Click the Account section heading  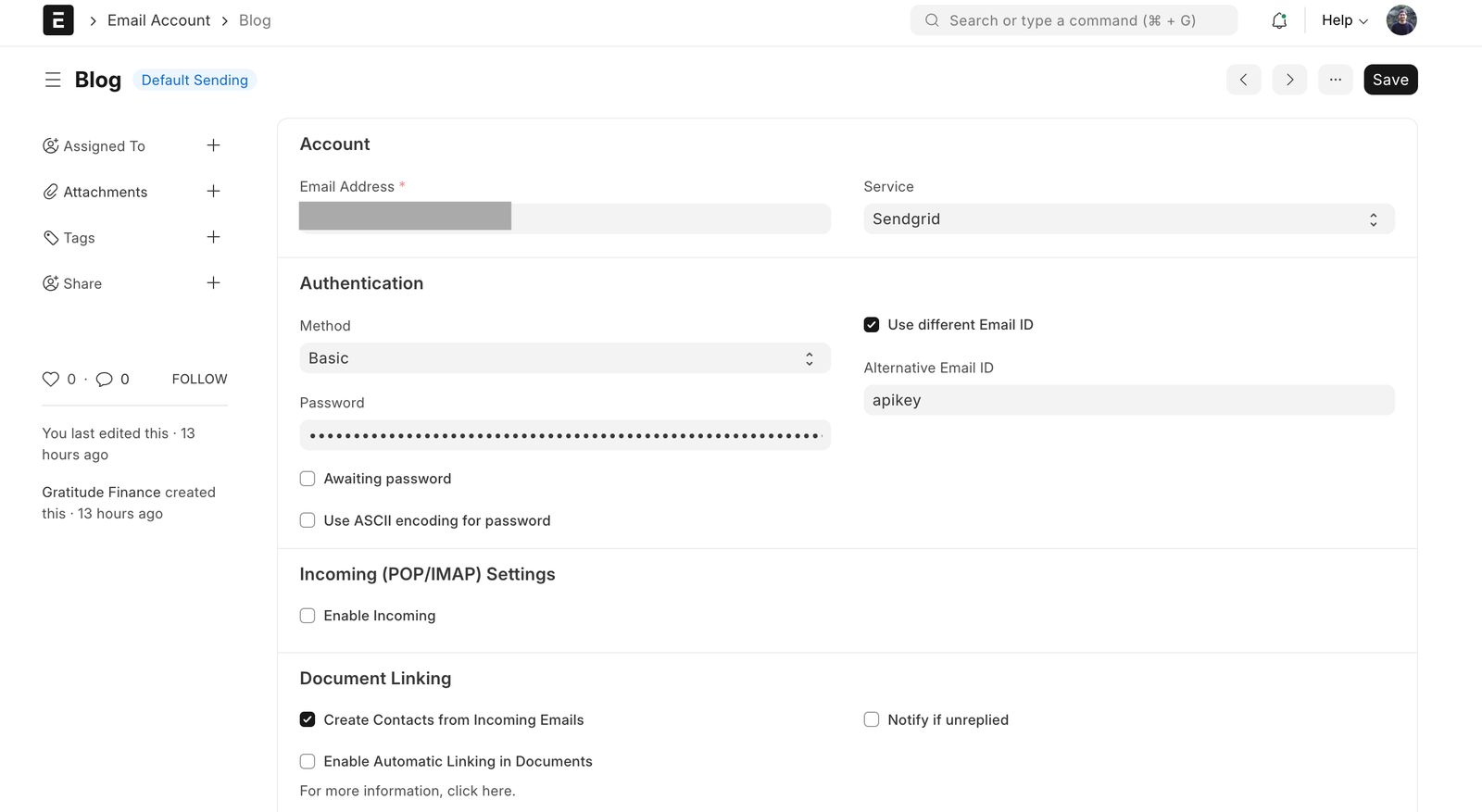coord(334,144)
